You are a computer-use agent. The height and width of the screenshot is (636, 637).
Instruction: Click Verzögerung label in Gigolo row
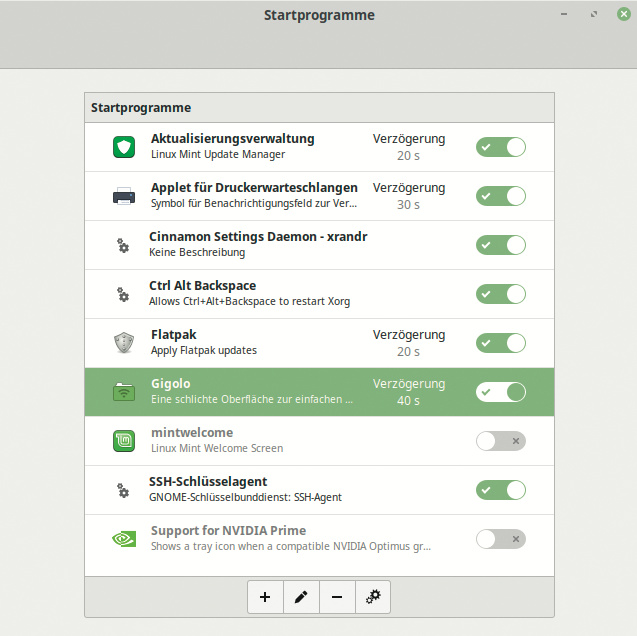(x=409, y=384)
